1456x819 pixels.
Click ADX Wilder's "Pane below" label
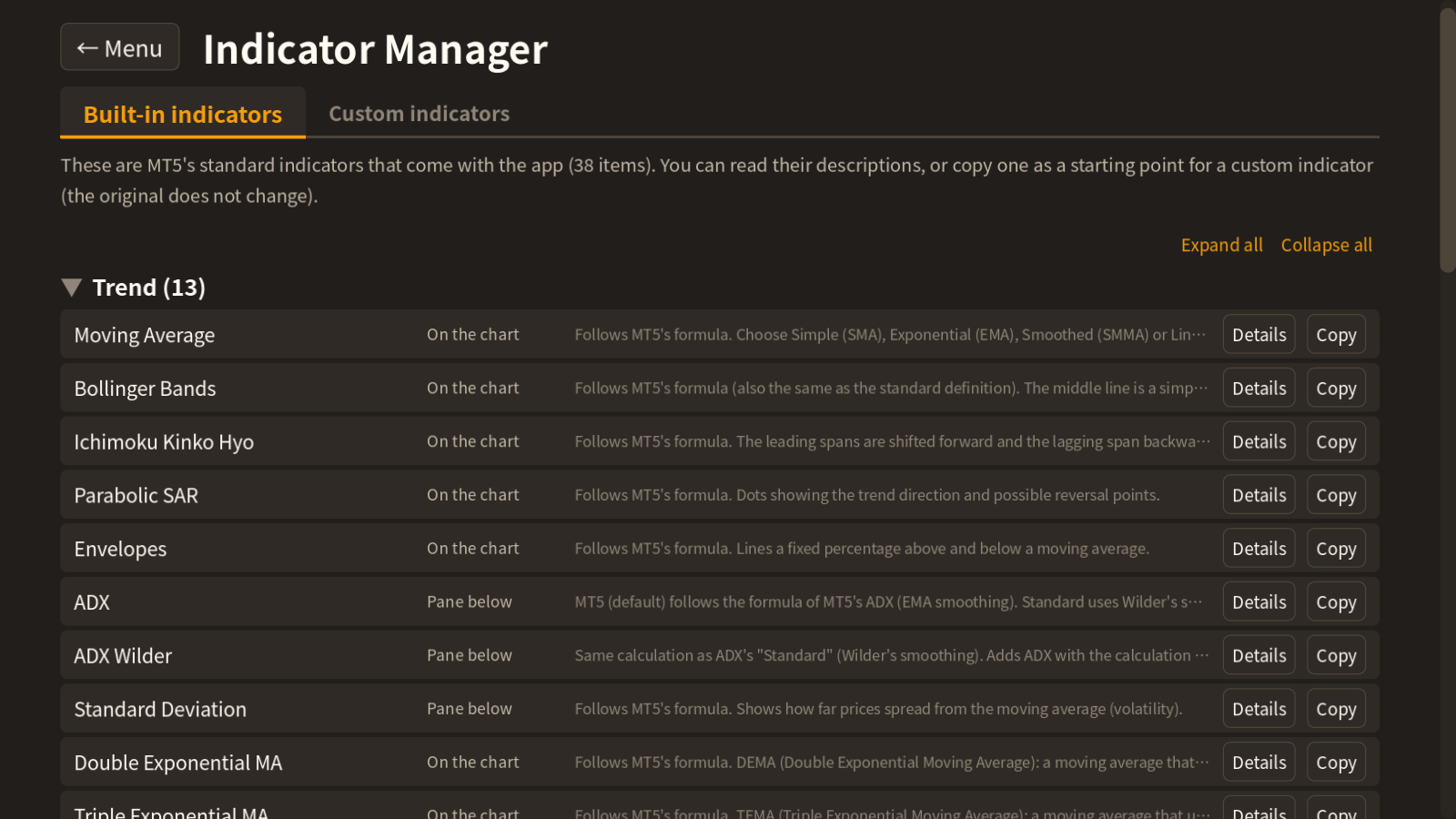click(x=470, y=655)
